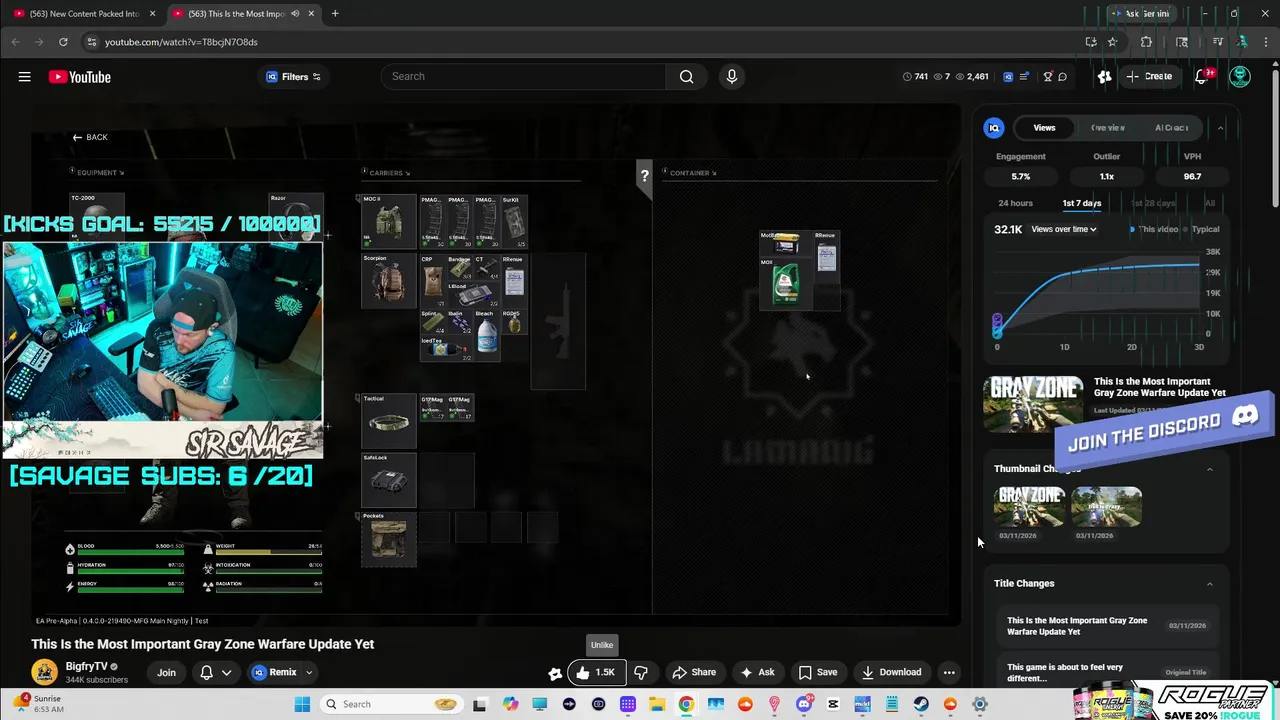Start voice search with the microphone
Image resolution: width=1280 pixels, height=720 pixels.
pos(732,77)
